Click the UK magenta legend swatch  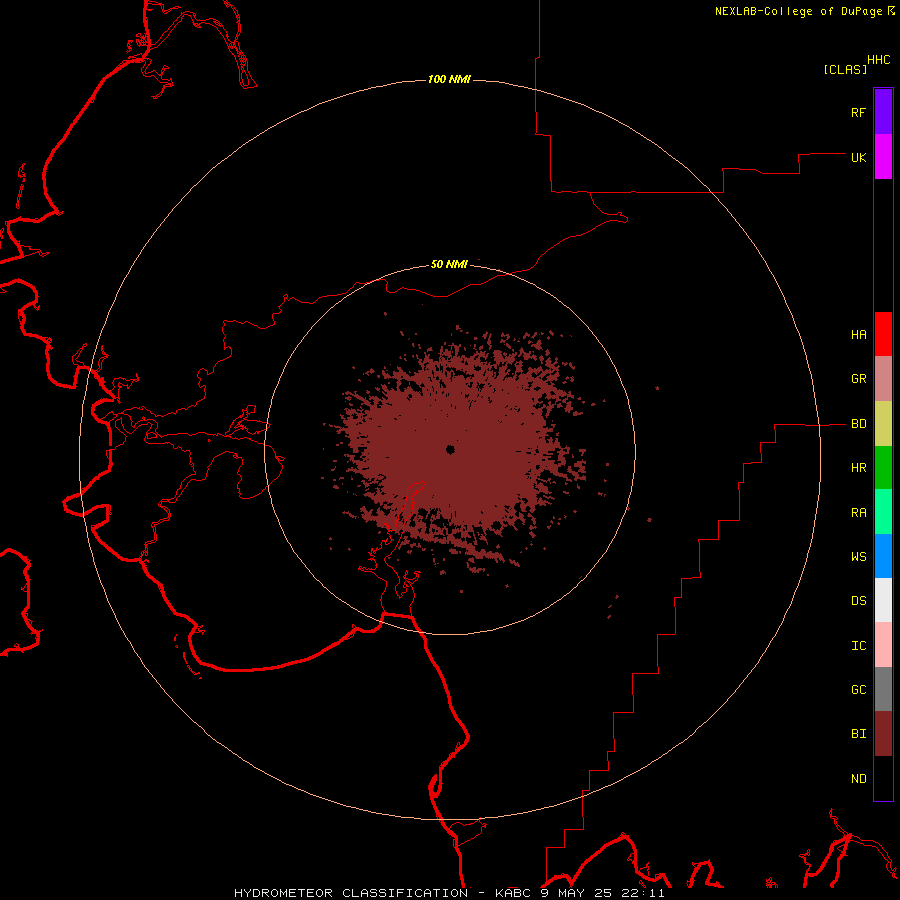coord(883,157)
